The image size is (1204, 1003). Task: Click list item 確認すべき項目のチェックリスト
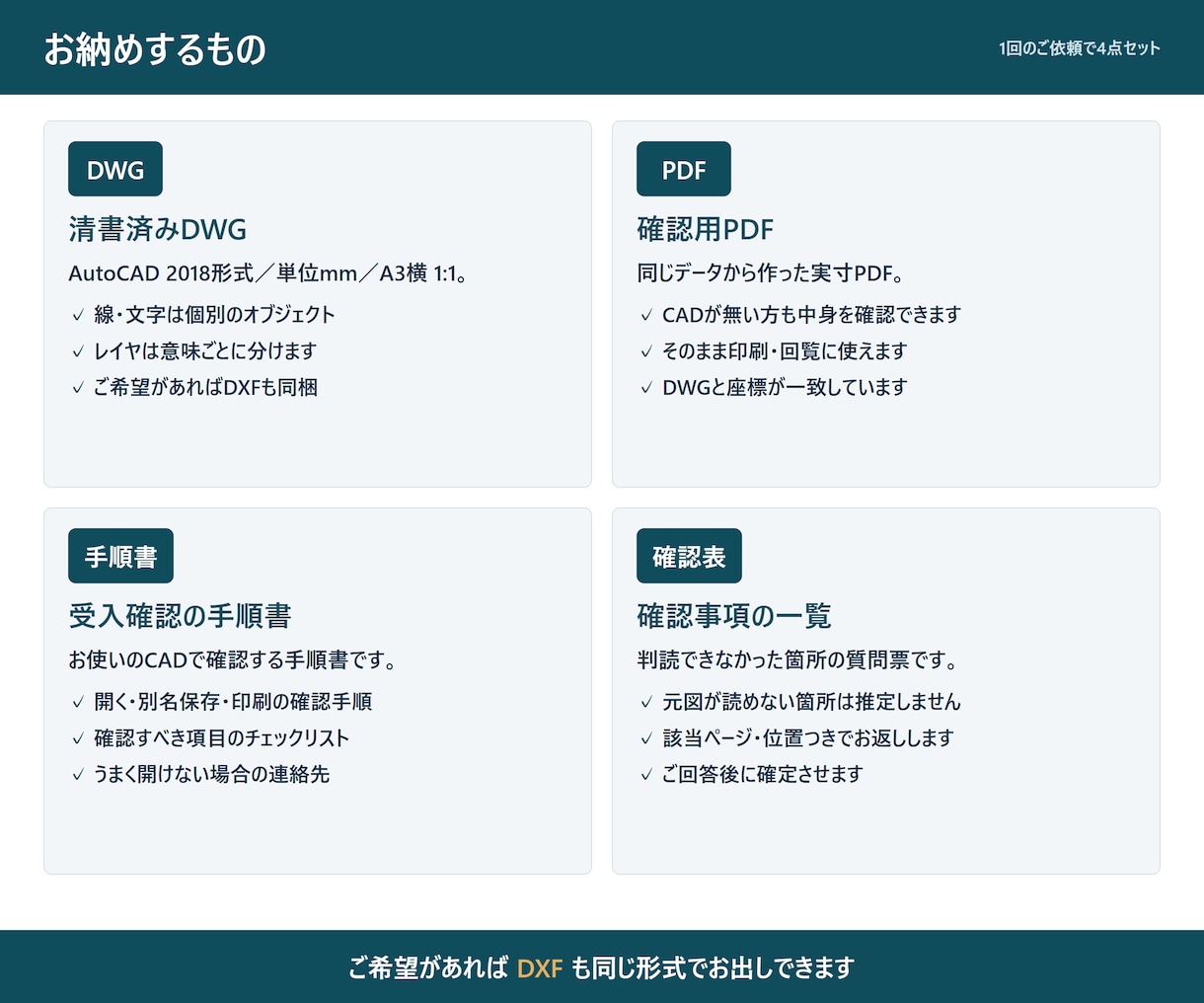(x=222, y=738)
